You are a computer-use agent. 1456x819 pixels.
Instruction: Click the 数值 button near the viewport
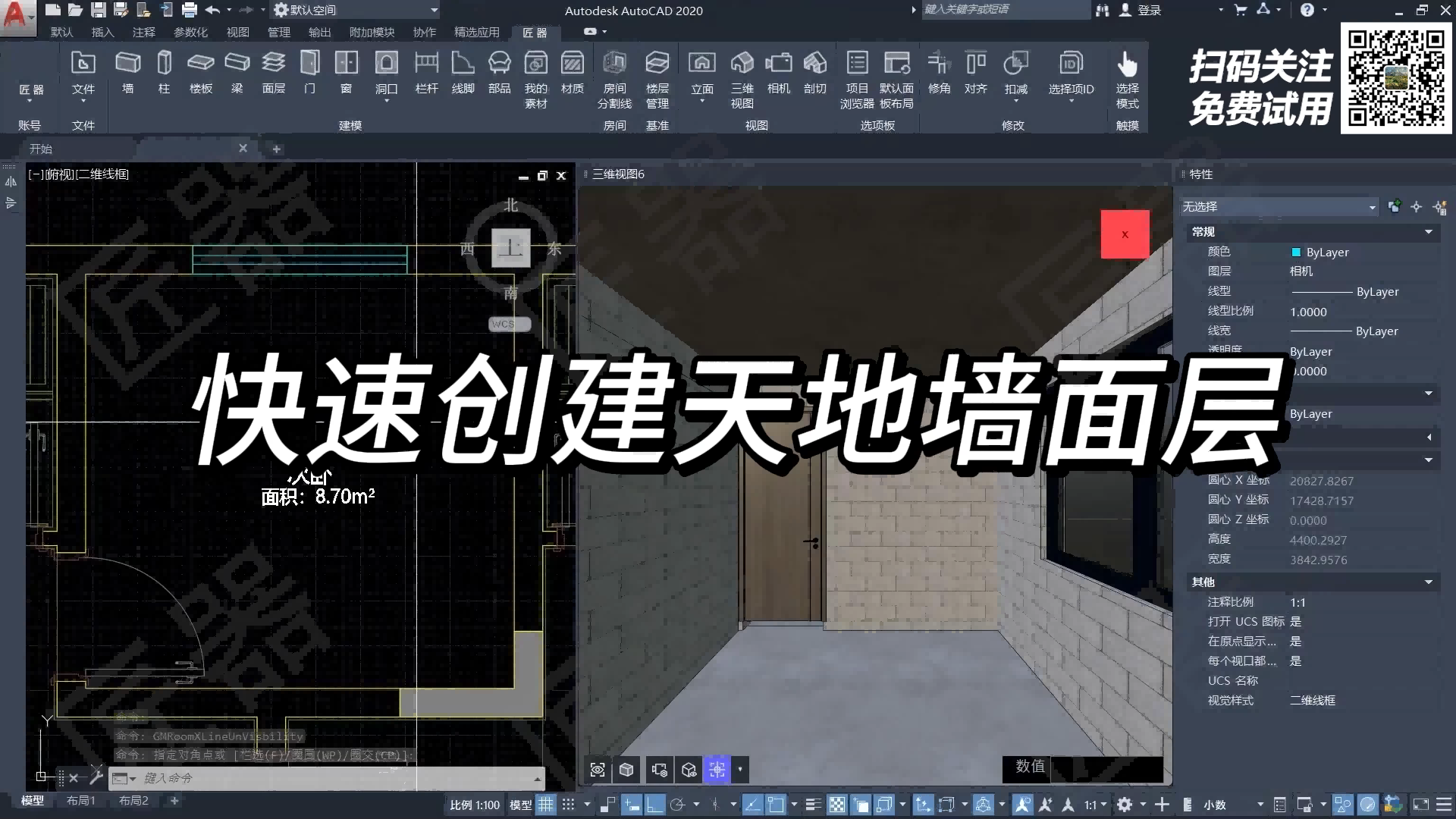(x=1028, y=768)
